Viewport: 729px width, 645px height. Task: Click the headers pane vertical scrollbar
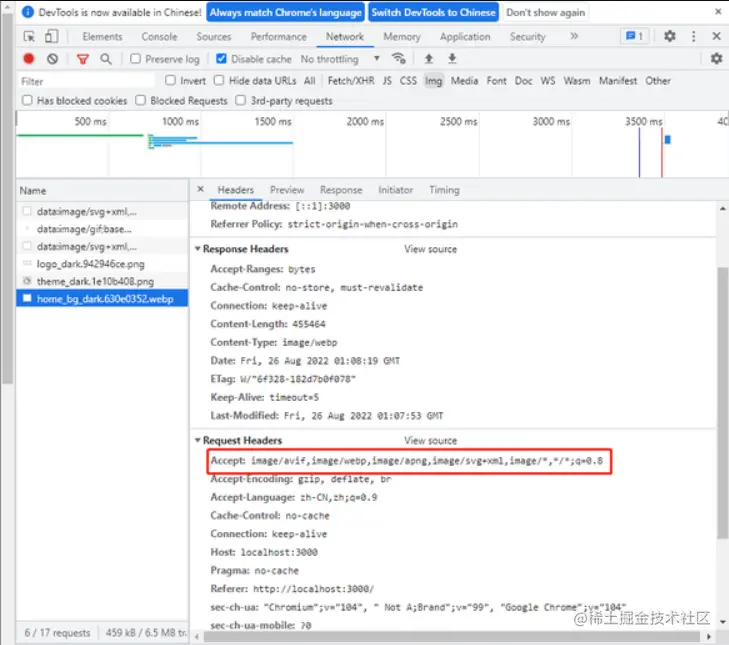[x=722, y=403]
